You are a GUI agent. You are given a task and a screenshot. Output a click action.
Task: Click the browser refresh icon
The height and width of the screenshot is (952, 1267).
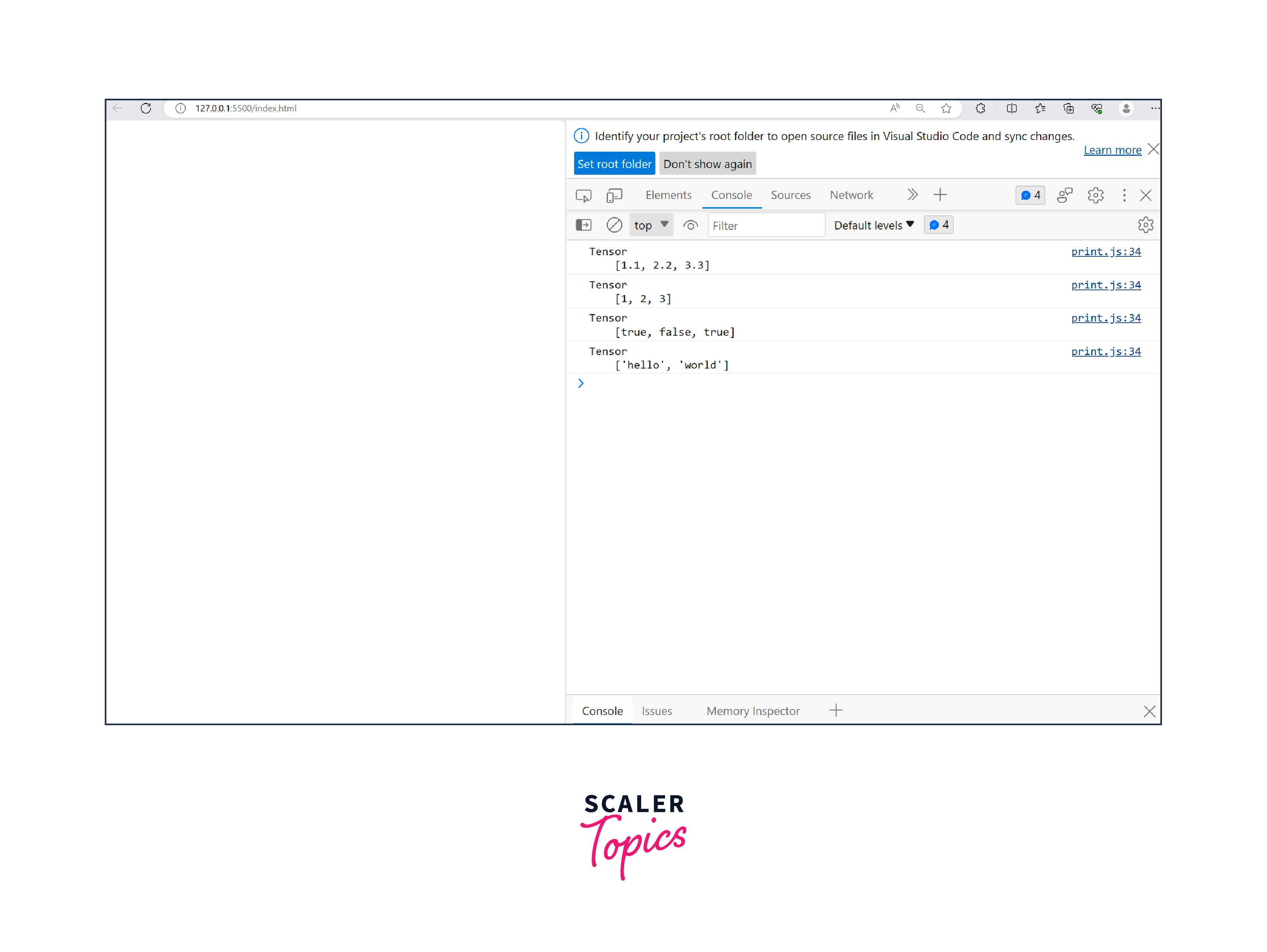click(146, 108)
